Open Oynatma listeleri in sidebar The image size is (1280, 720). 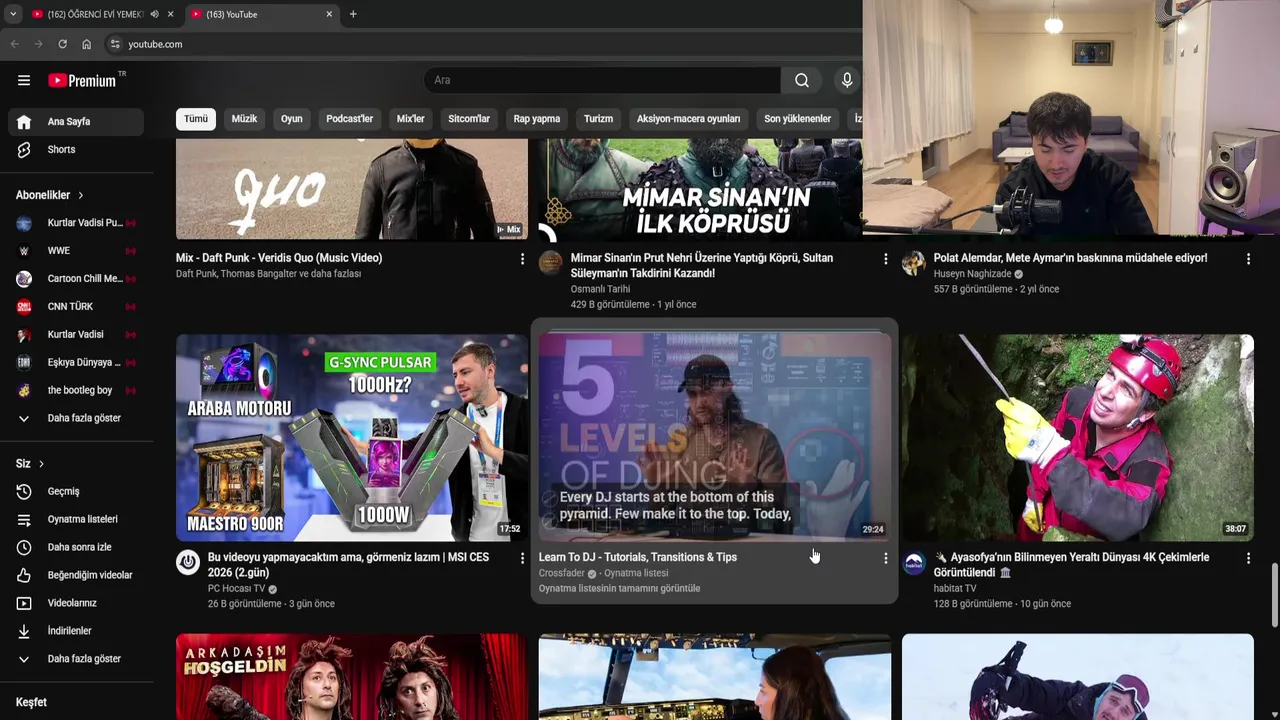coord(76,520)
